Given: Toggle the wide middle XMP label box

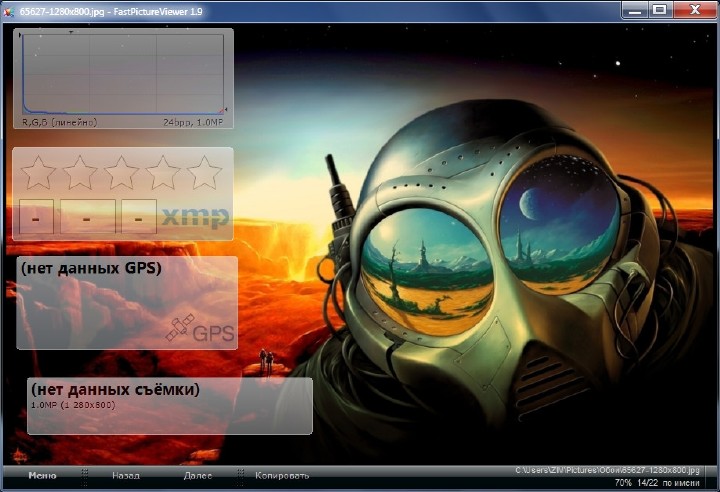Looking at the screenshot, I should pyautogui.click(x=87, y=217).
